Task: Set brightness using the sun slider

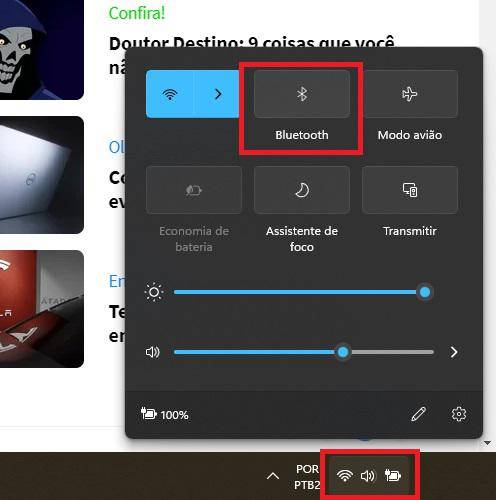Action: pos(303,292)
